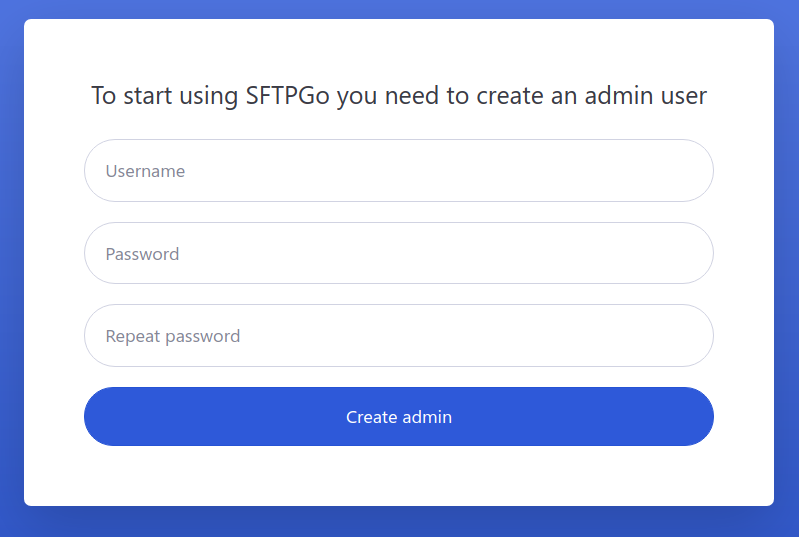
Task: Click the word 'SFTPGo' in the heading
Action: [x=288, y=96]
